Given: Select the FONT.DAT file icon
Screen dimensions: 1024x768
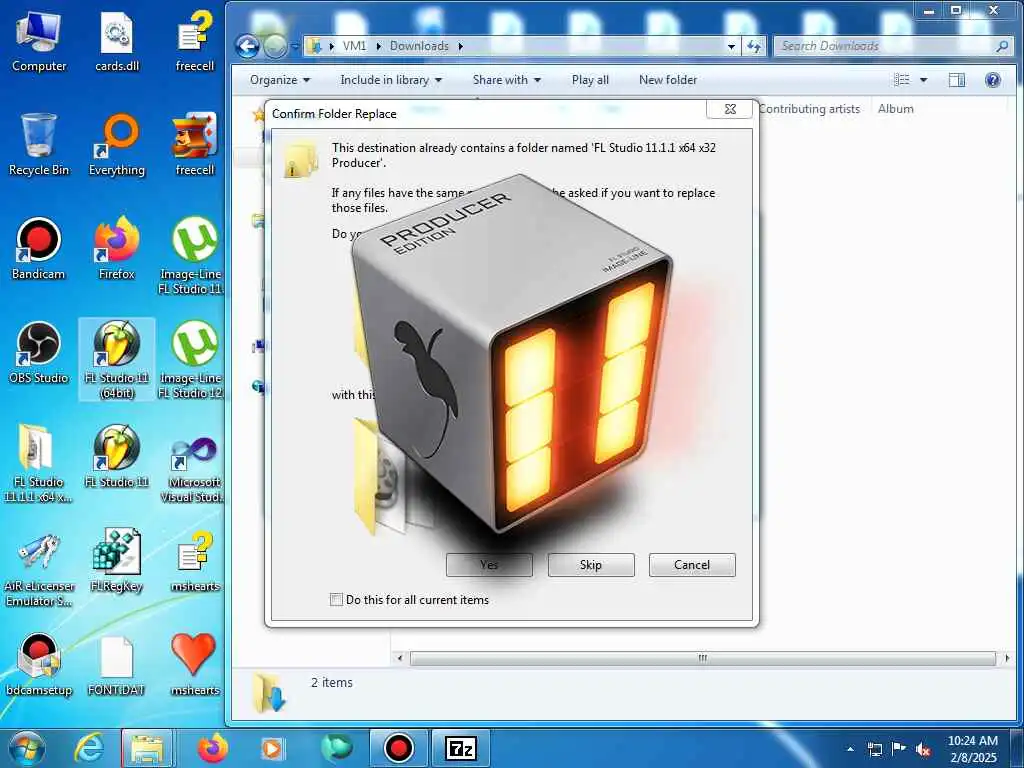Looking at the screenshot, I should tap(117, 664).
